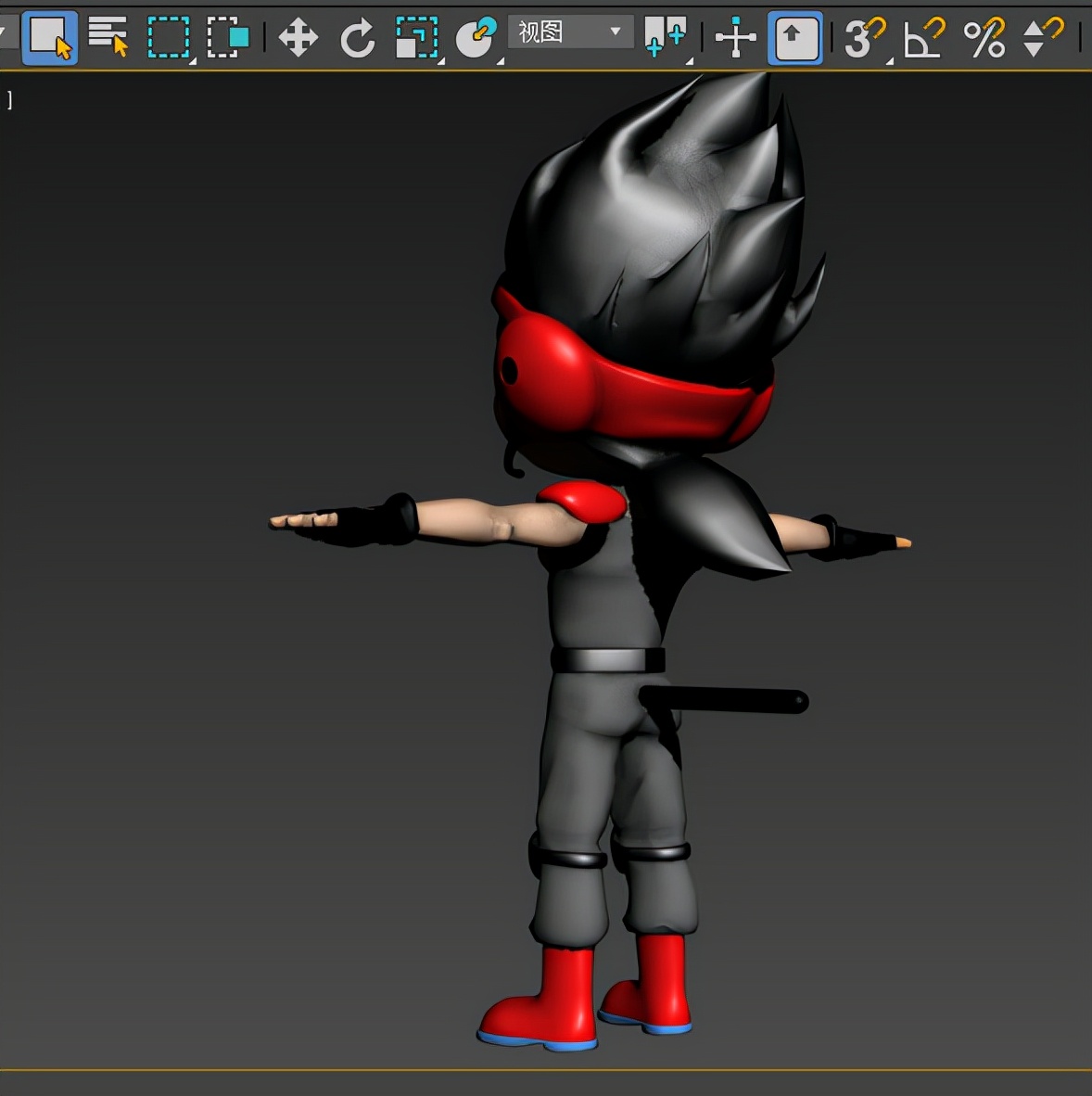Enable the Select and Manipulate tool
The image size is (1092, 1096).
(x=735, y=38)
